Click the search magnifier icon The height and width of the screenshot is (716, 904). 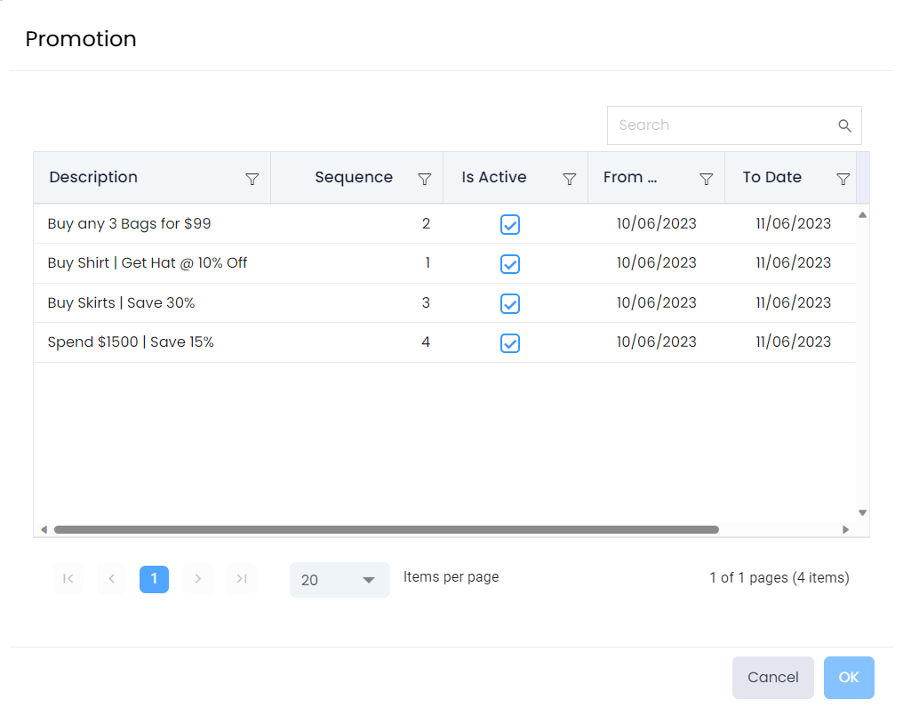(x=844, y=126)
